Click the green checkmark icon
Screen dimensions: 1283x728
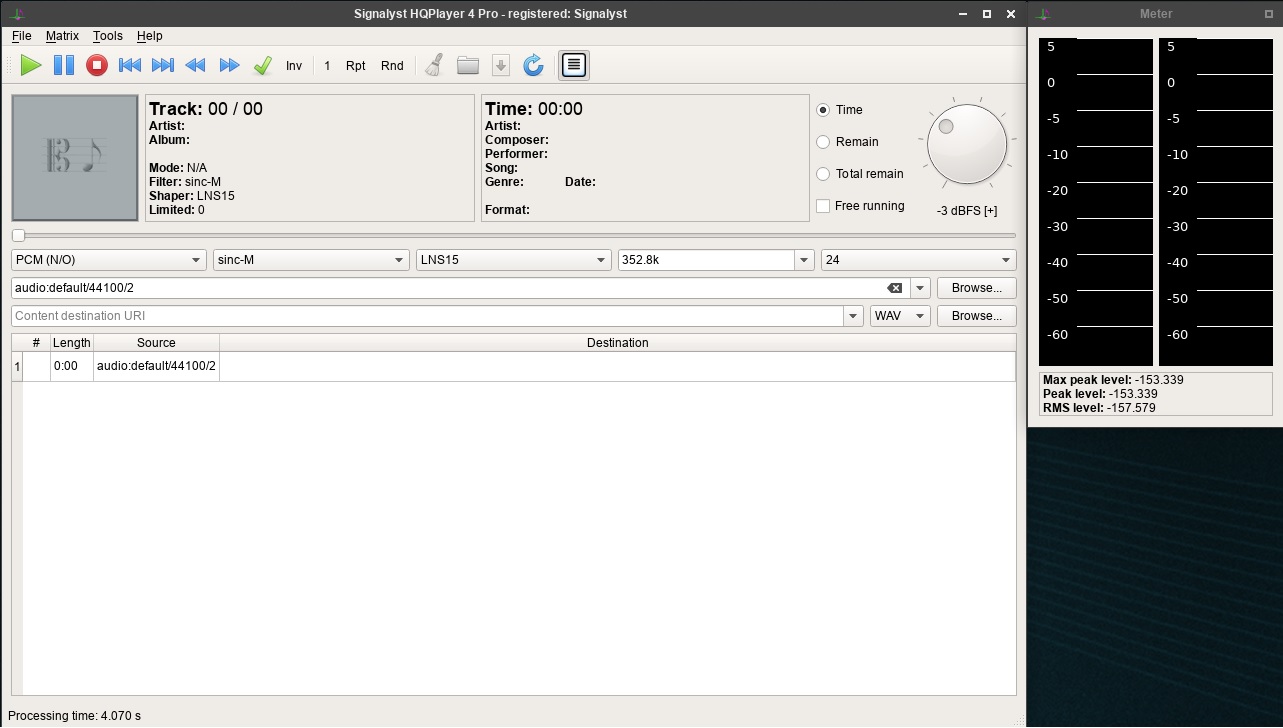point(262,65)
